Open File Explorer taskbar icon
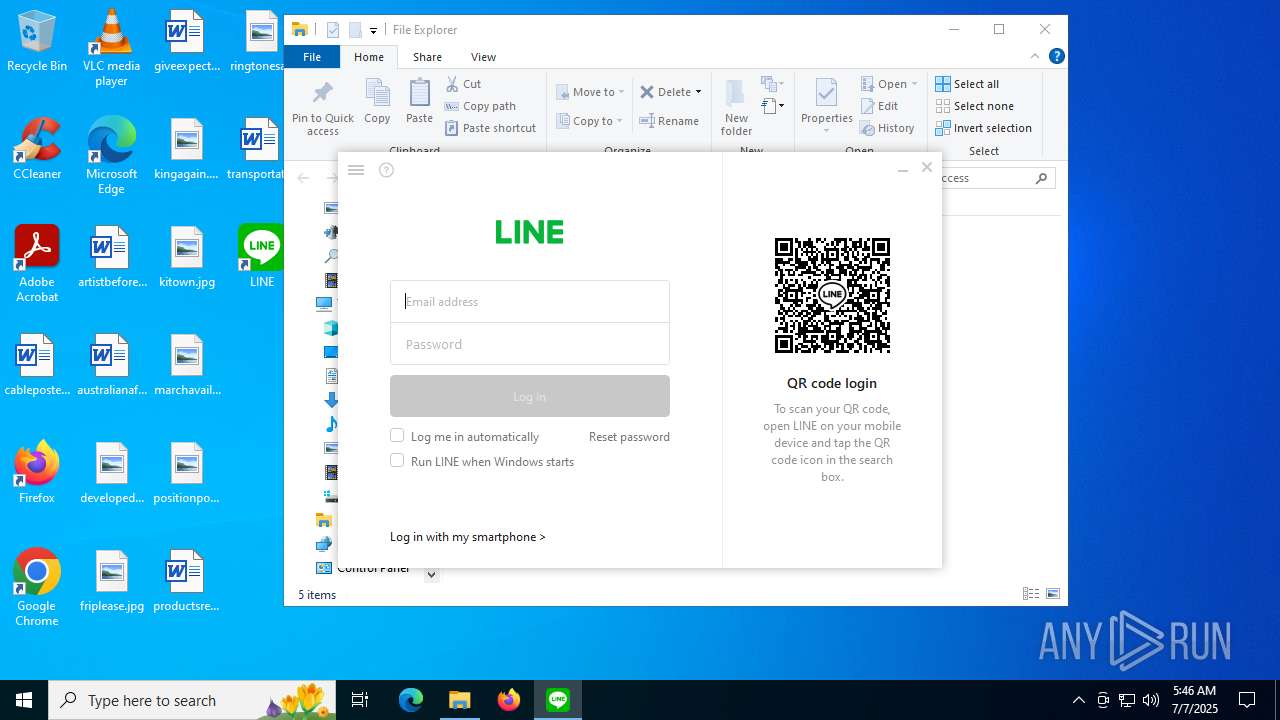Viewport: 1280px width, 720px height. (459, 700)
